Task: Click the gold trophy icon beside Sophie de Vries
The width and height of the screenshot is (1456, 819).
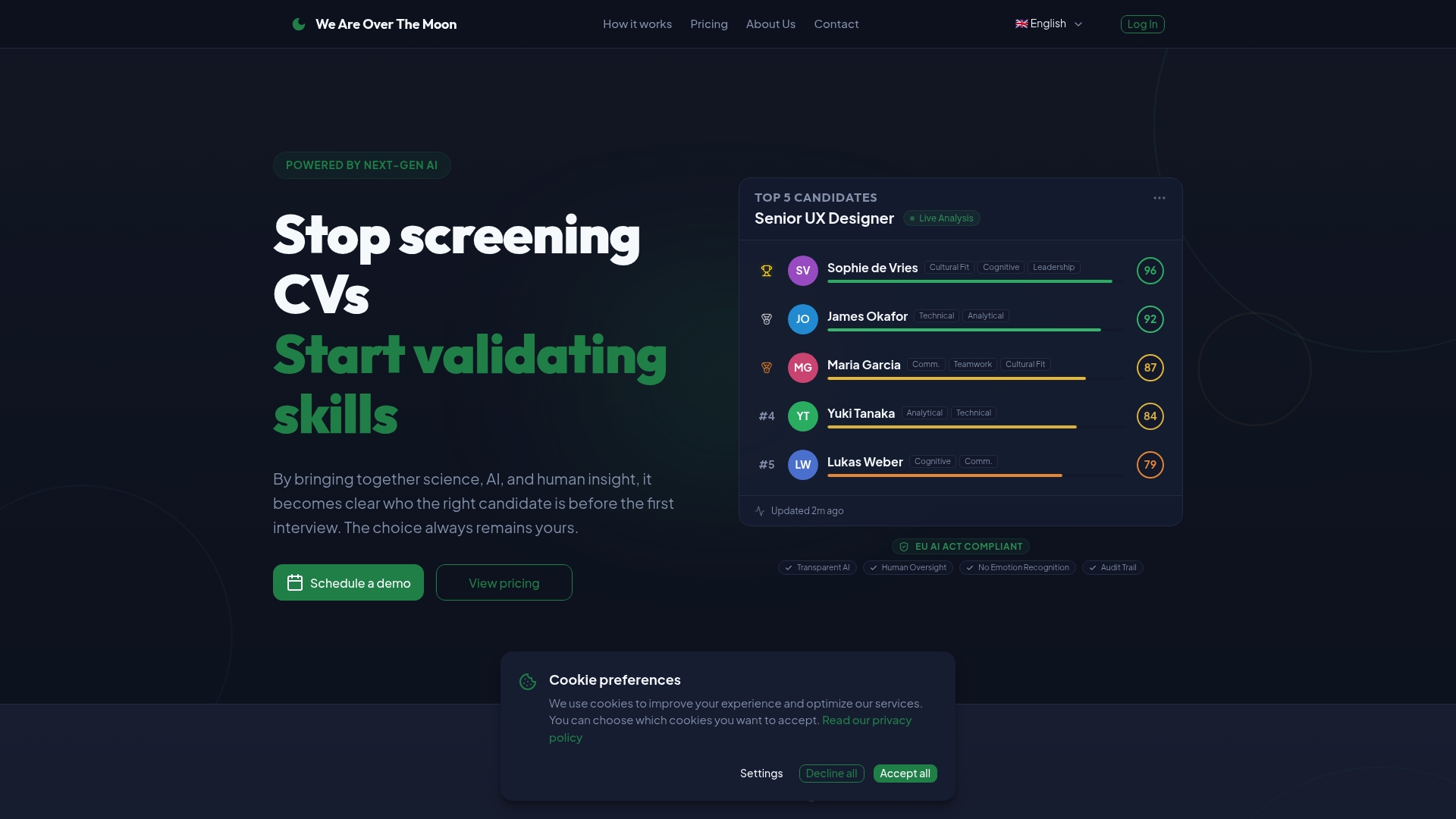Action: 767,271
